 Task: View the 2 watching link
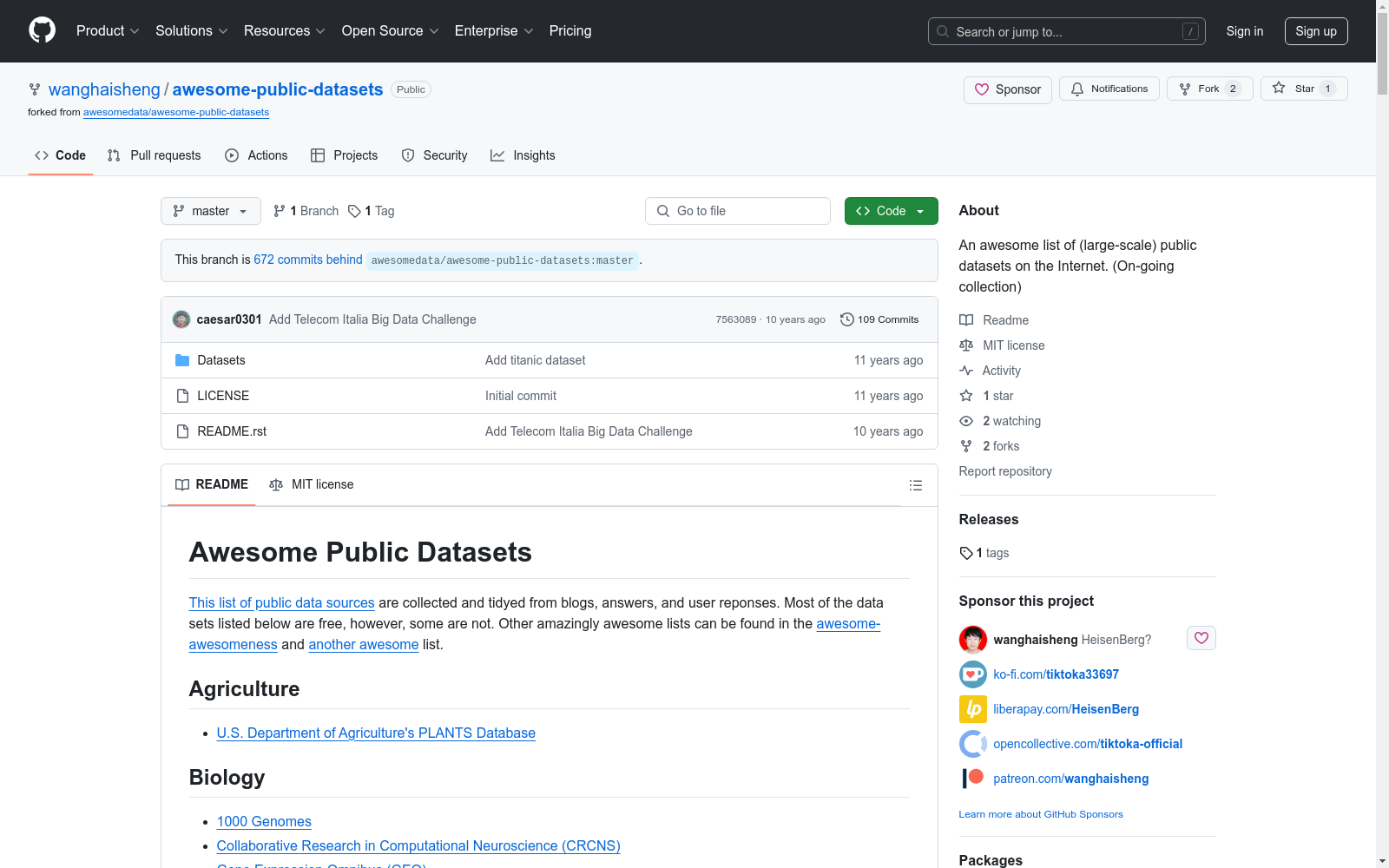(x=1000, y=421)
